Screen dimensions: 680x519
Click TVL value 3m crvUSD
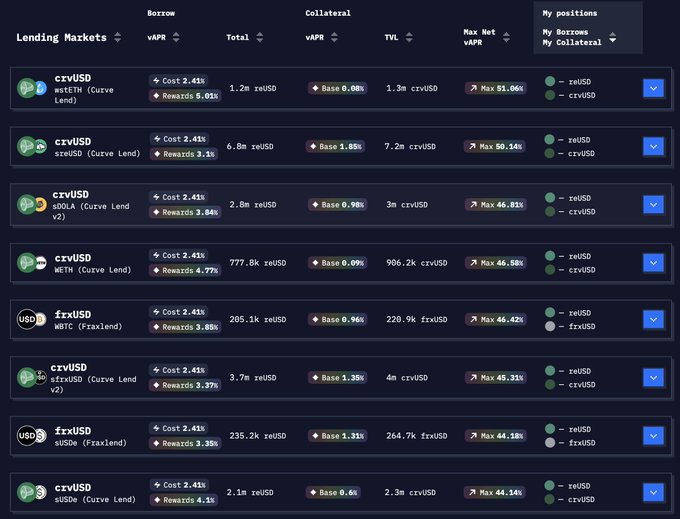407,205
